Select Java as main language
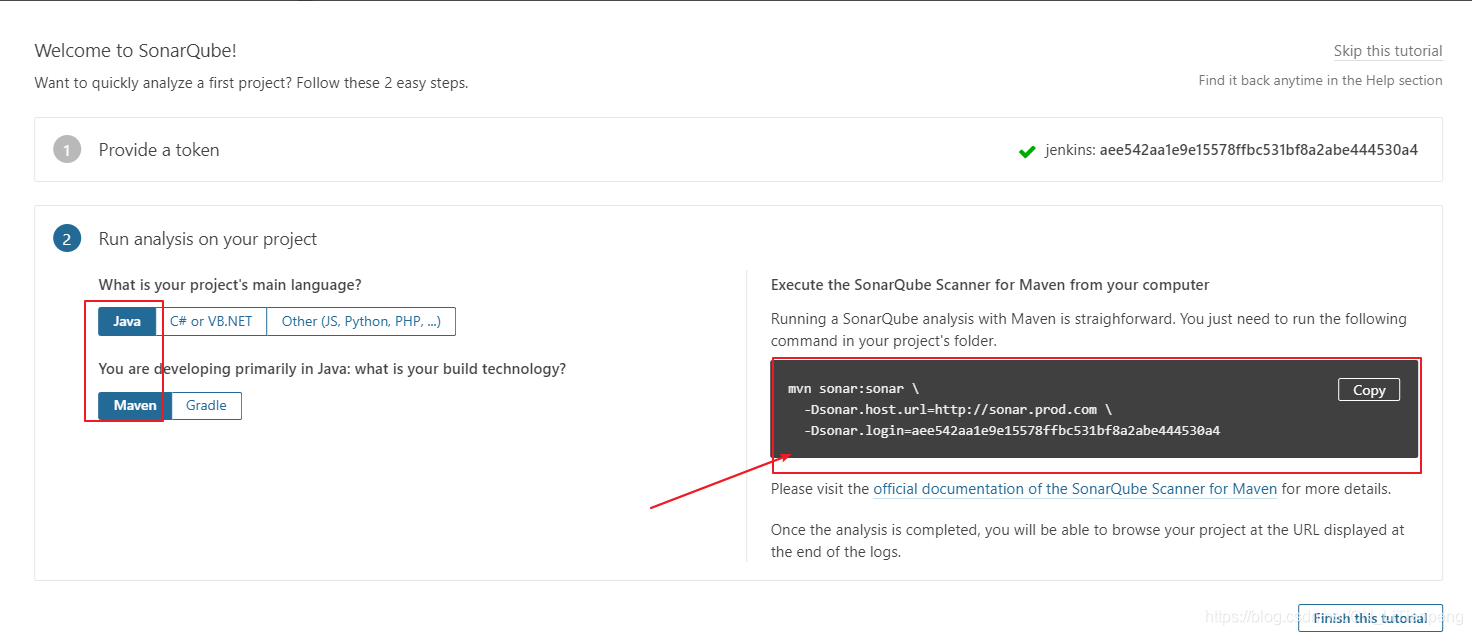The height and width of the screenshot is (635, 1472). point(127,321)
